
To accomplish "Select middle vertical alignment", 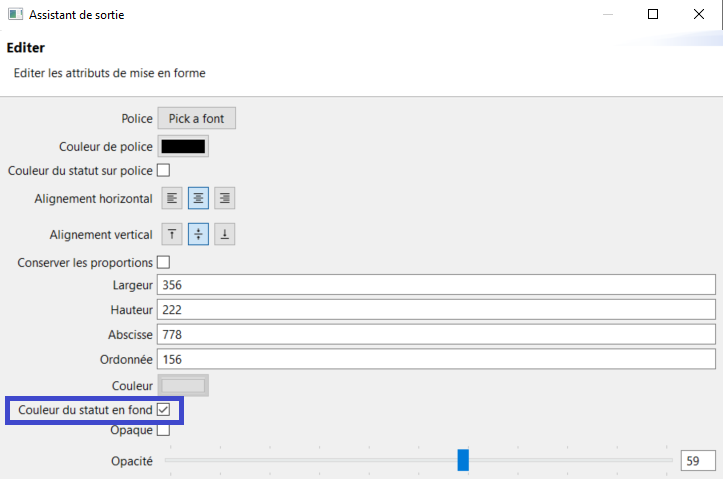I will pyautogui.click(x=199, y=235).
